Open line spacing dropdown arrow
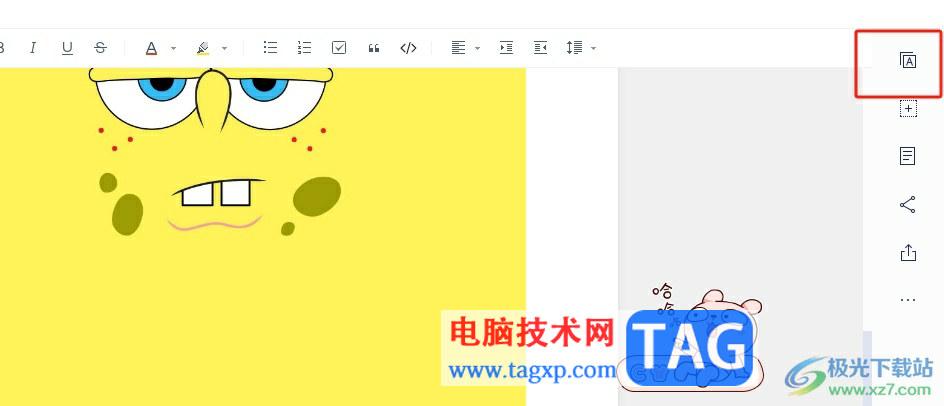The height and width of the screenshot is (406, 944). point(593,48)
